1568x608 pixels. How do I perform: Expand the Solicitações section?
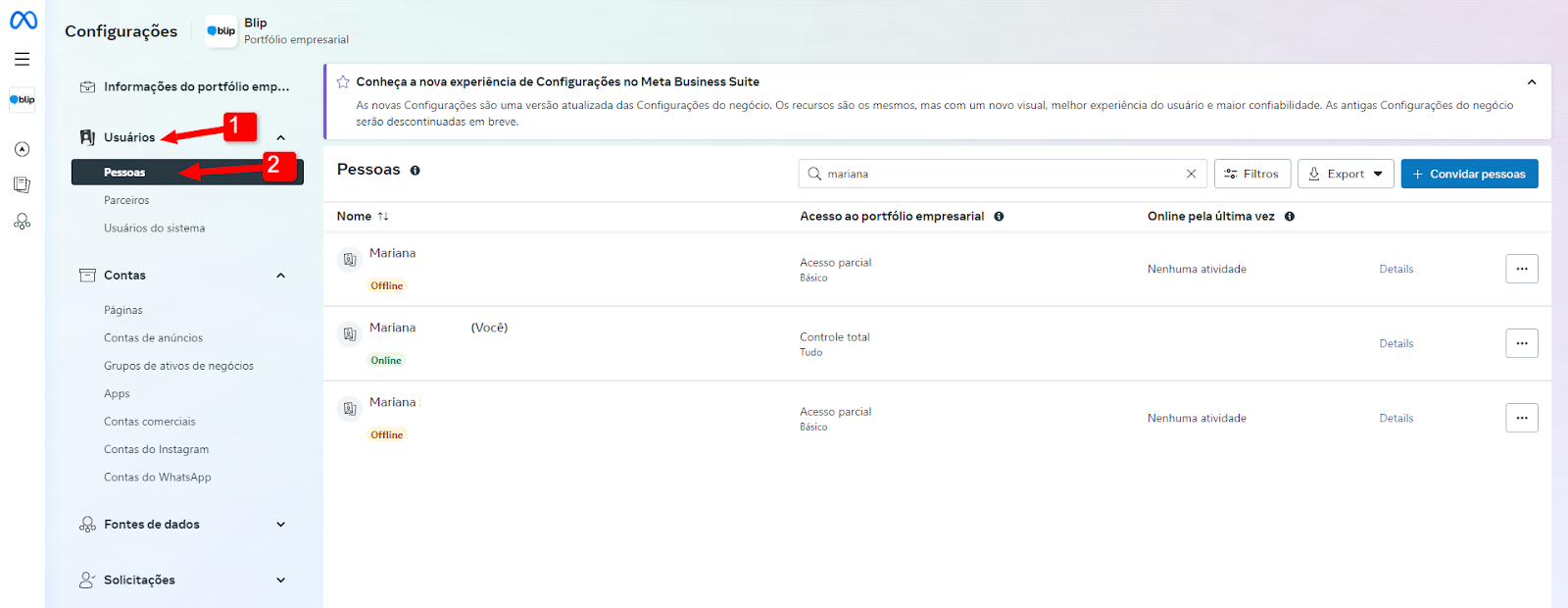point(281,581)
